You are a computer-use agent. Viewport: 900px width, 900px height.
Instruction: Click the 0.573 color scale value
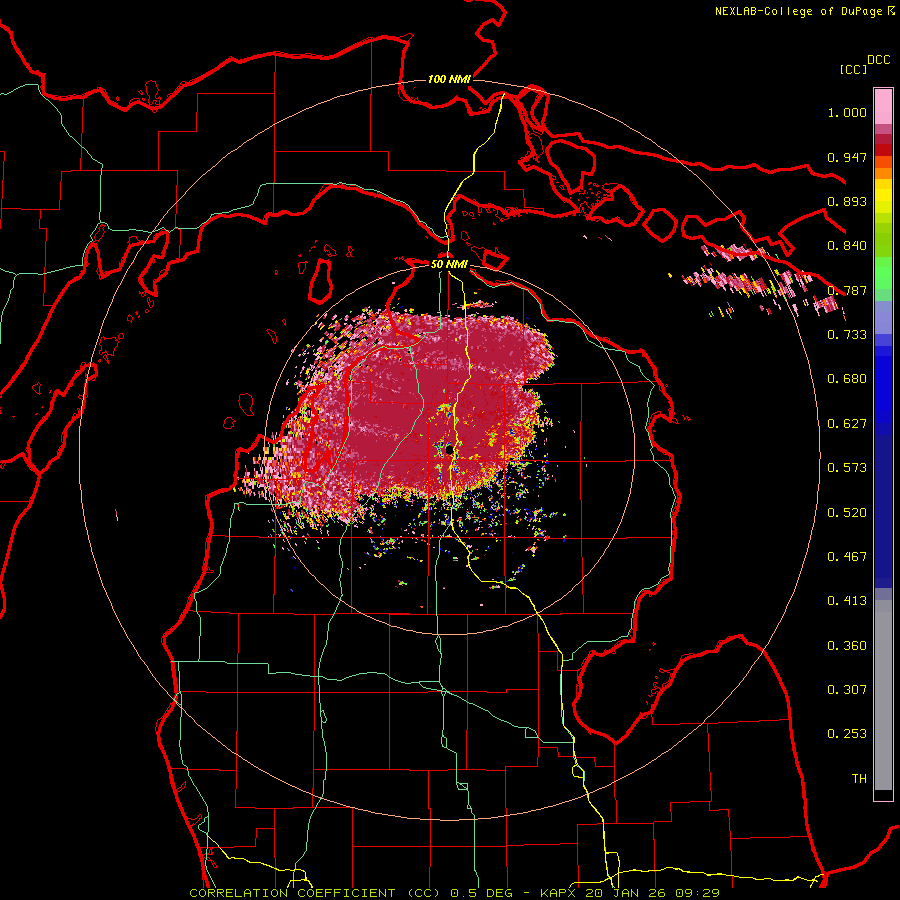(847, 468)
